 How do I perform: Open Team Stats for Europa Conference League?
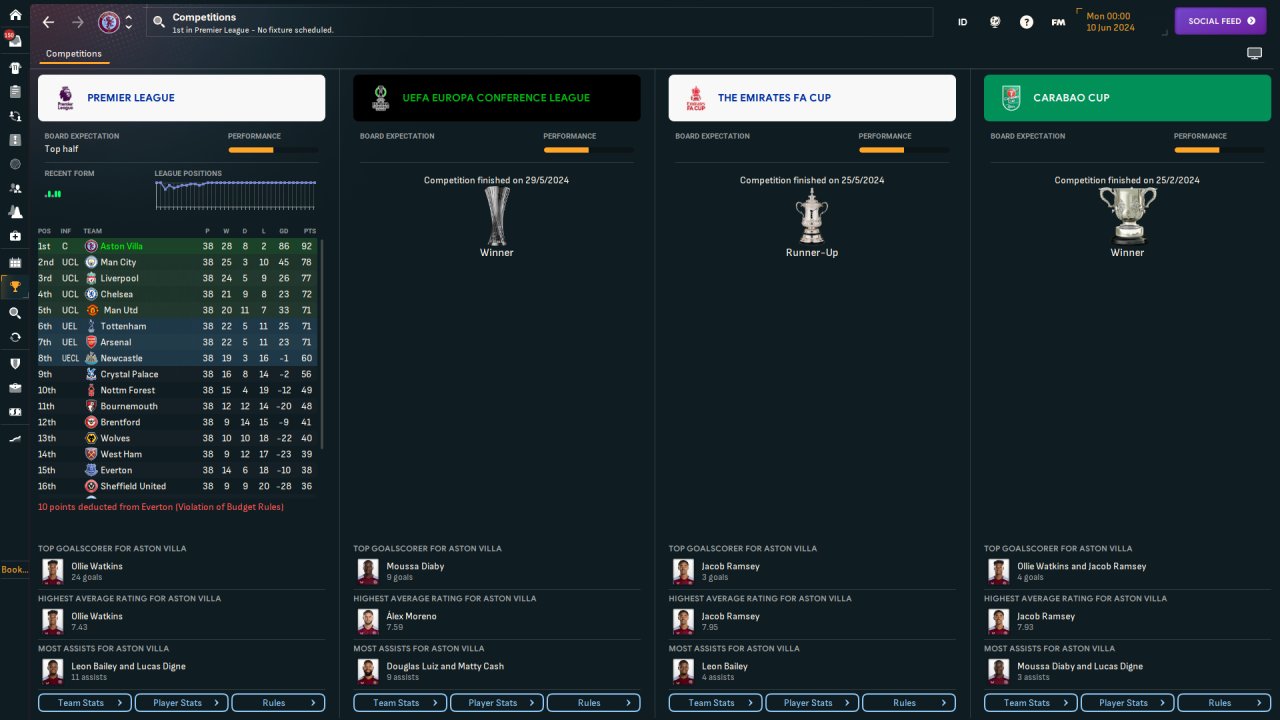click(x=400, y=703)
